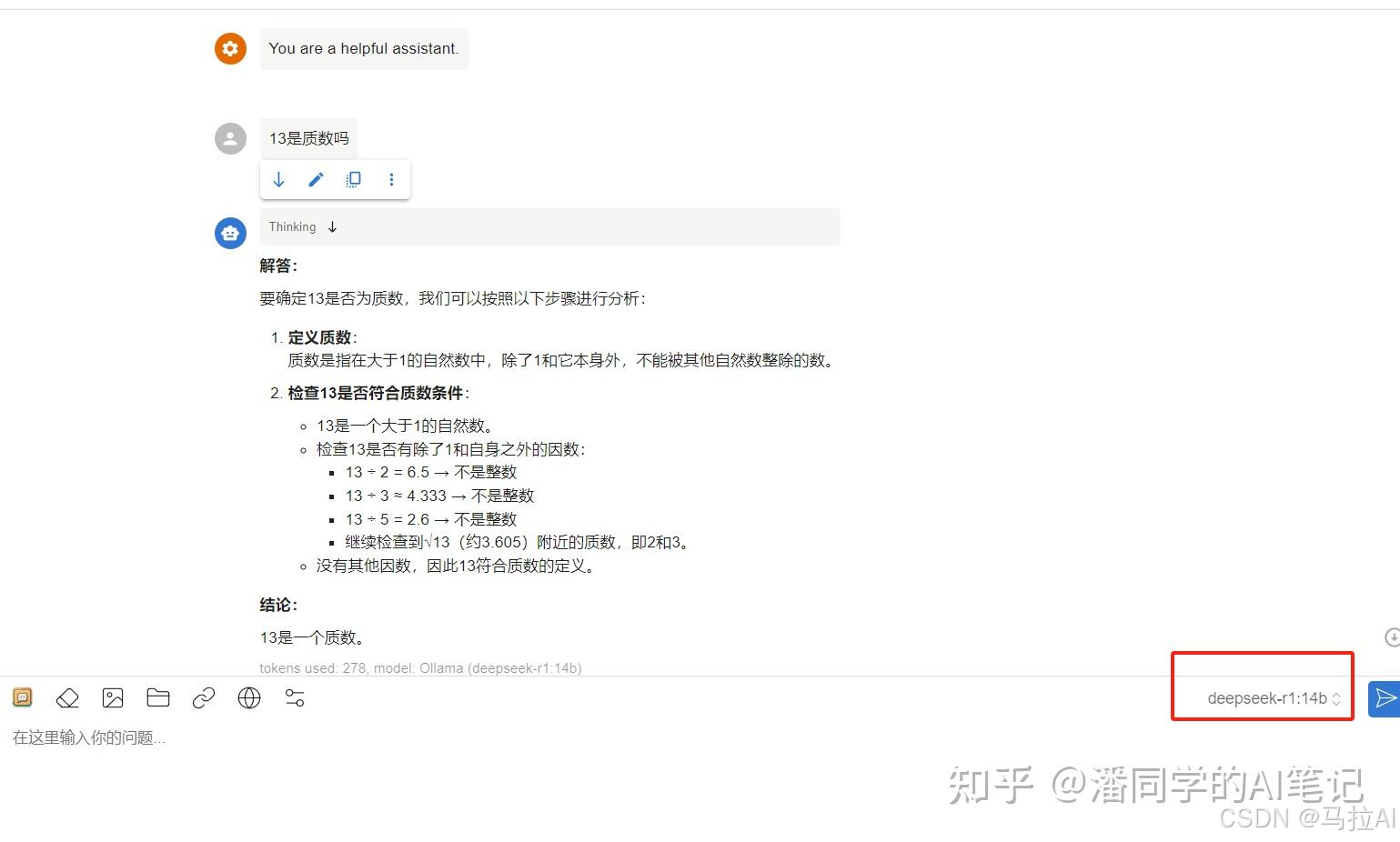Image resolution: width=1400 pixels, height=842 pixels.
Task: Expand the Thinking section arrow
Action: click(332, 227)
